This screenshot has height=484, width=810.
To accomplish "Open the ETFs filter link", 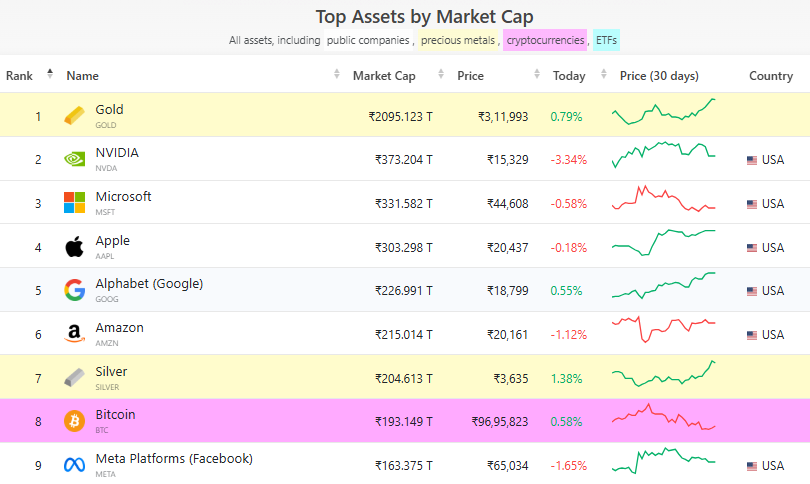I will click(x=606, y=40).
